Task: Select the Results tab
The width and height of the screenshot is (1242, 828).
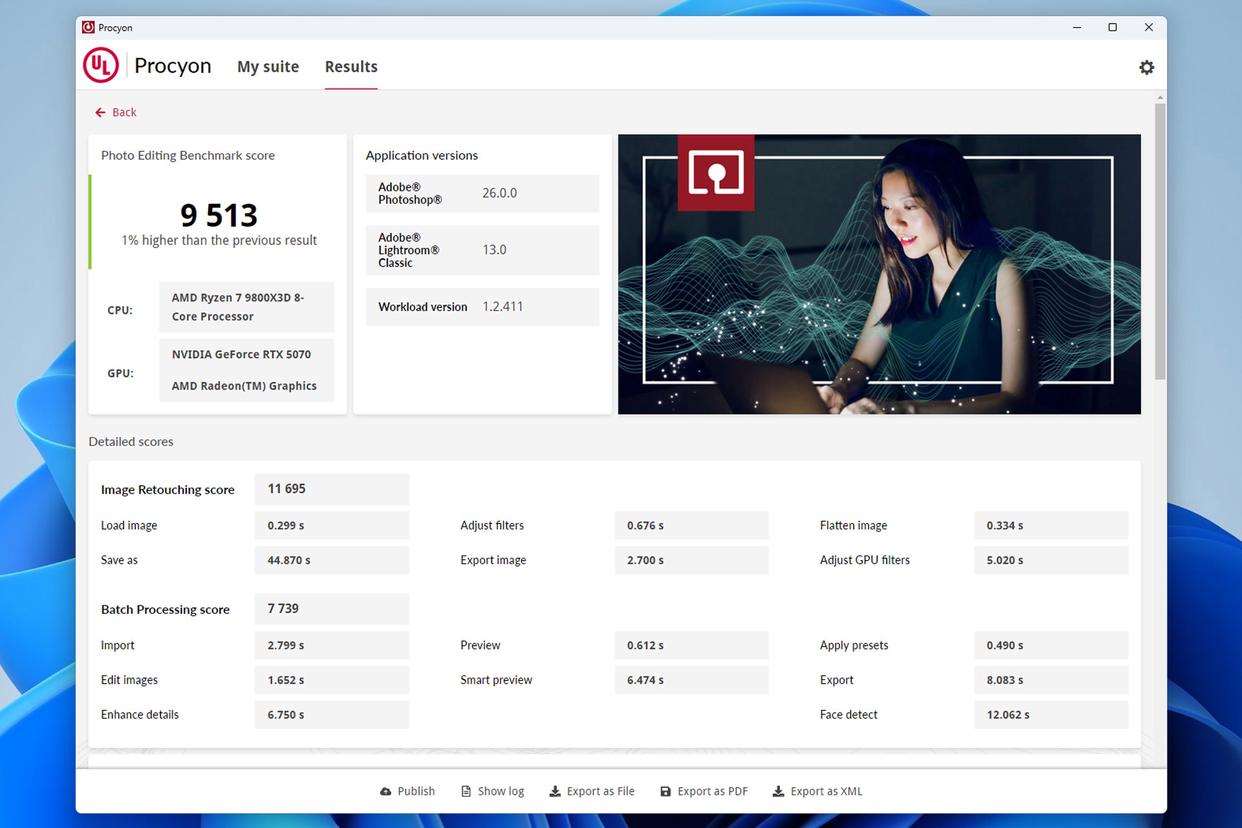Action: click(351, 66)
